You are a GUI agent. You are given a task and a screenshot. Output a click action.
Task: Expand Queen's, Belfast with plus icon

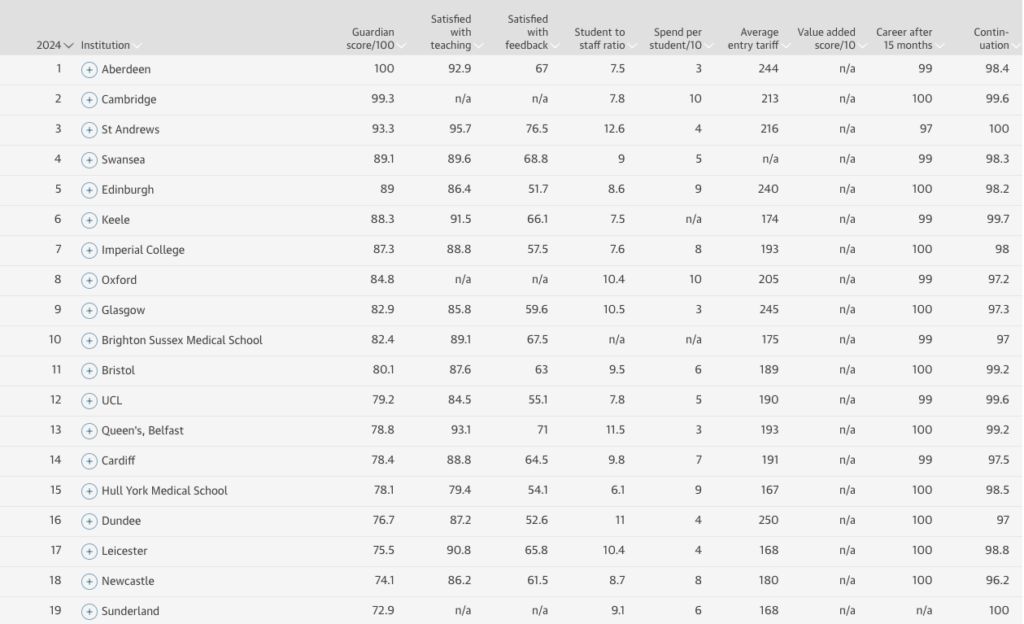pyautogui.click(x=89, y=431)
